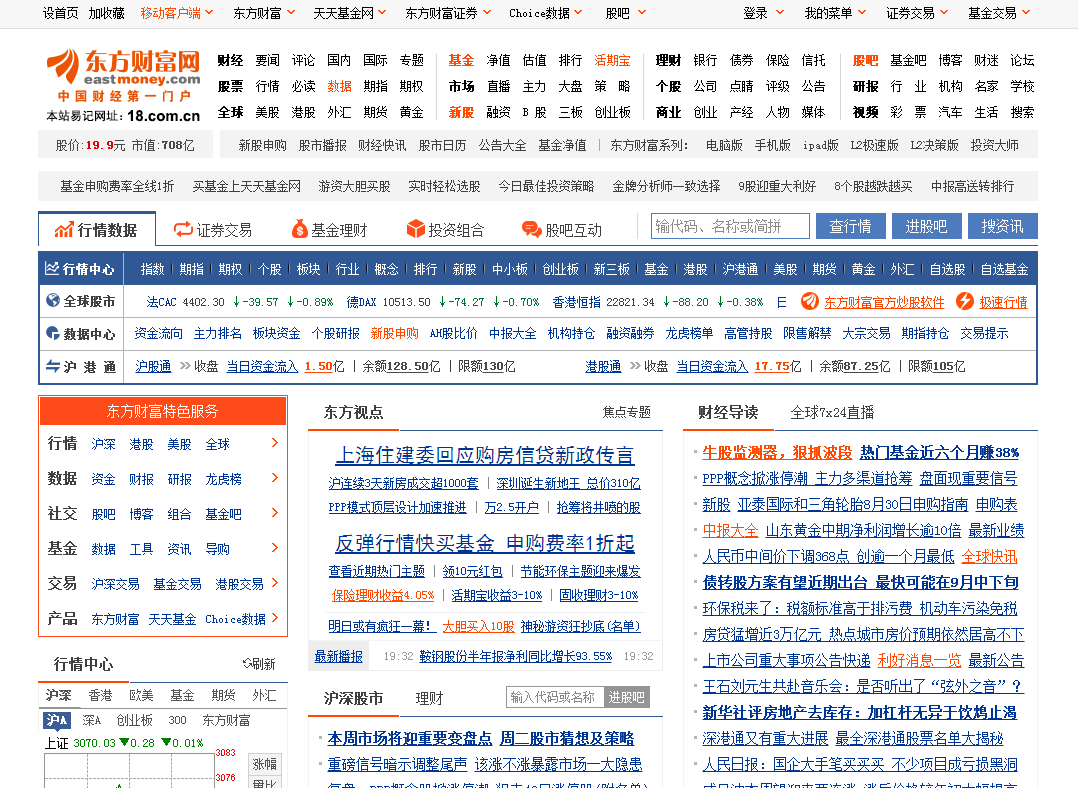Click the 股吧互动 chat bubble icon
Screen dimensions: 1078x788
pyautogui.click(x=531, y=229)
